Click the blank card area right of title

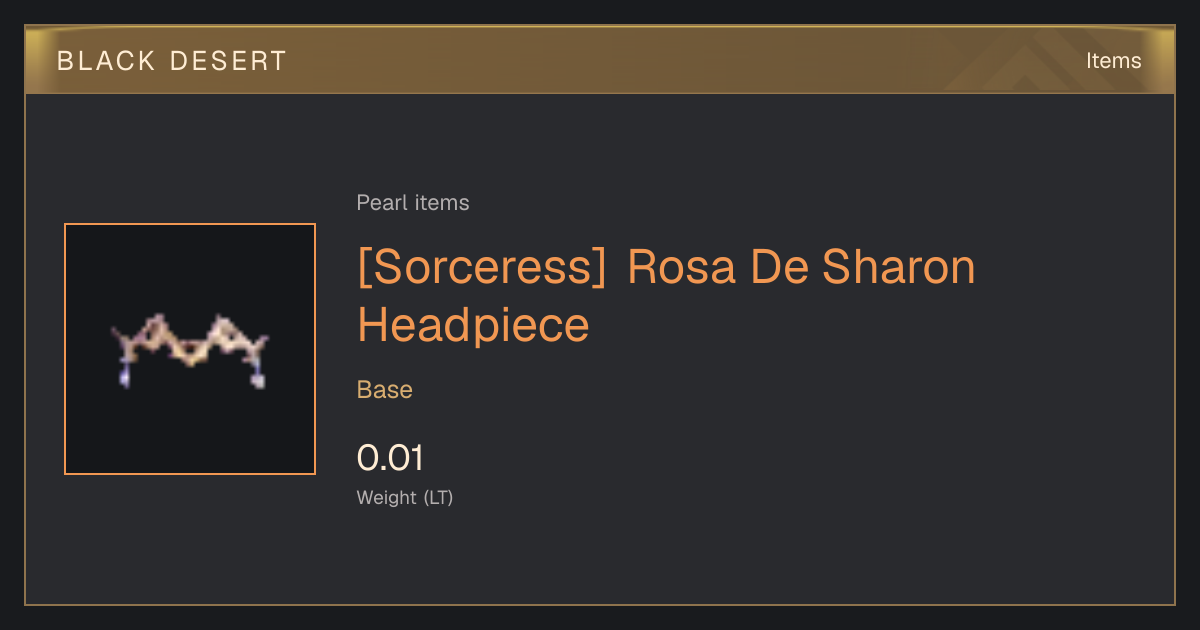pos(1070,300)
